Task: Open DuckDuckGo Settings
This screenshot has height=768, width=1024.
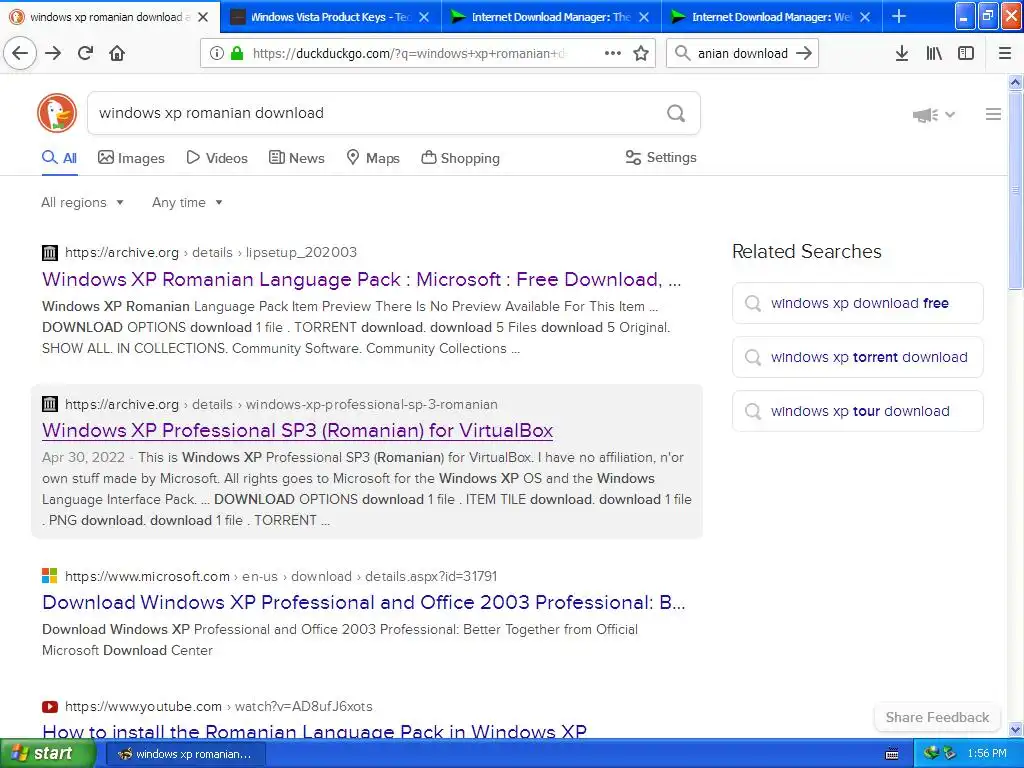Action: tap(661, 157)
